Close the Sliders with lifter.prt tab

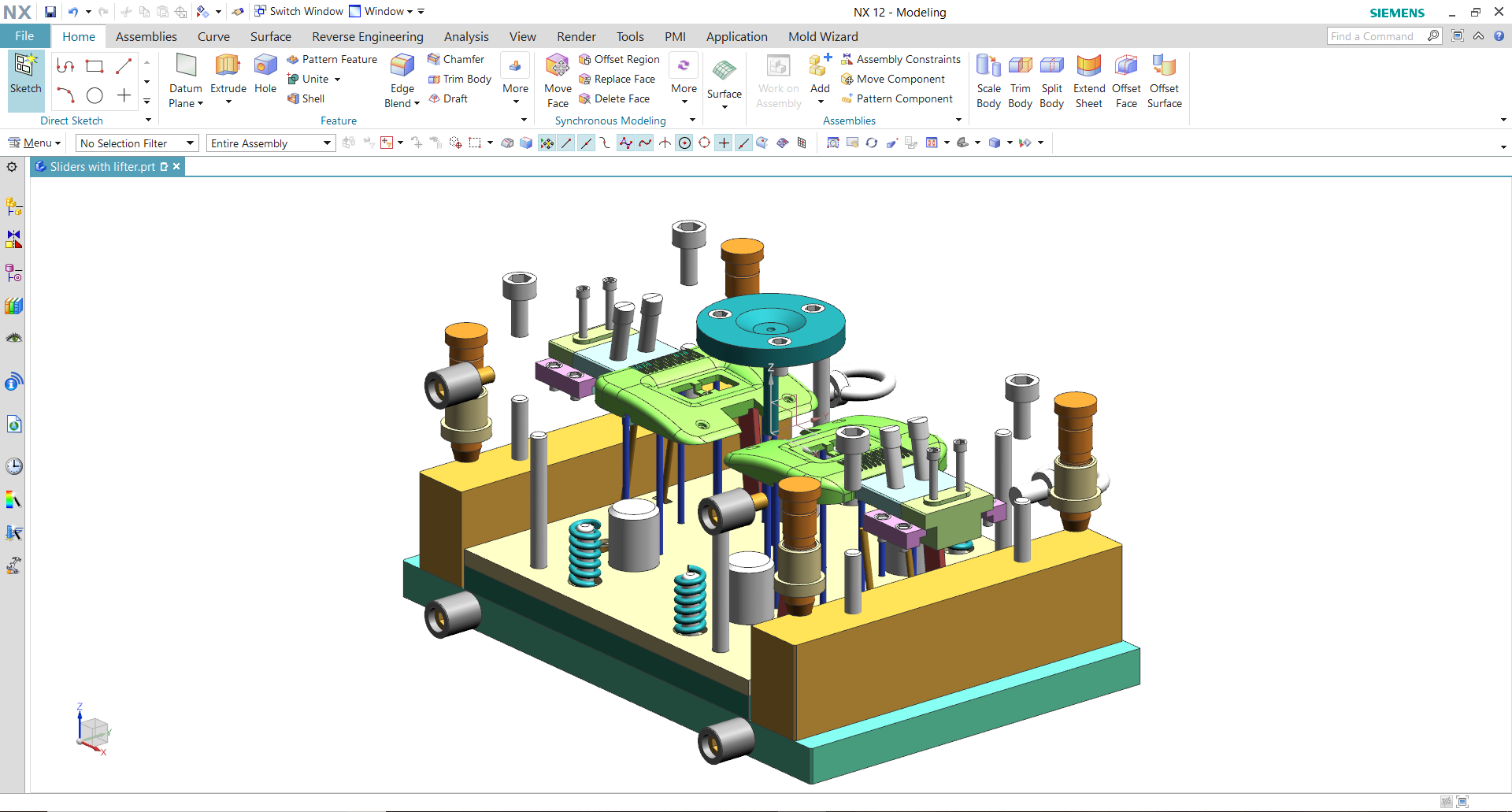tap(176, 166)
